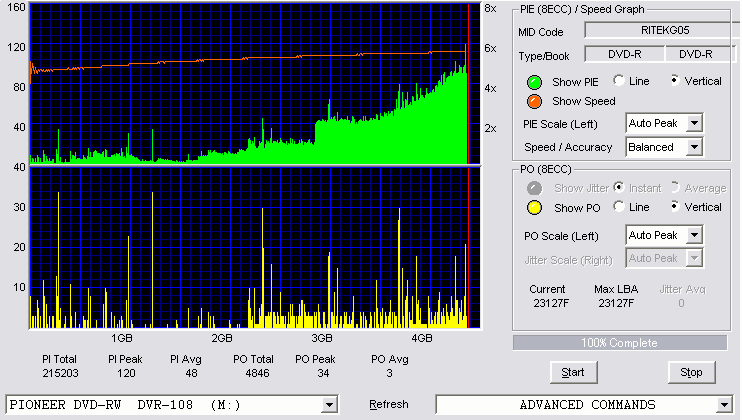742x420 pixels.
Task: Select Vertical mode for PIE graph
Action: point(674,80)
